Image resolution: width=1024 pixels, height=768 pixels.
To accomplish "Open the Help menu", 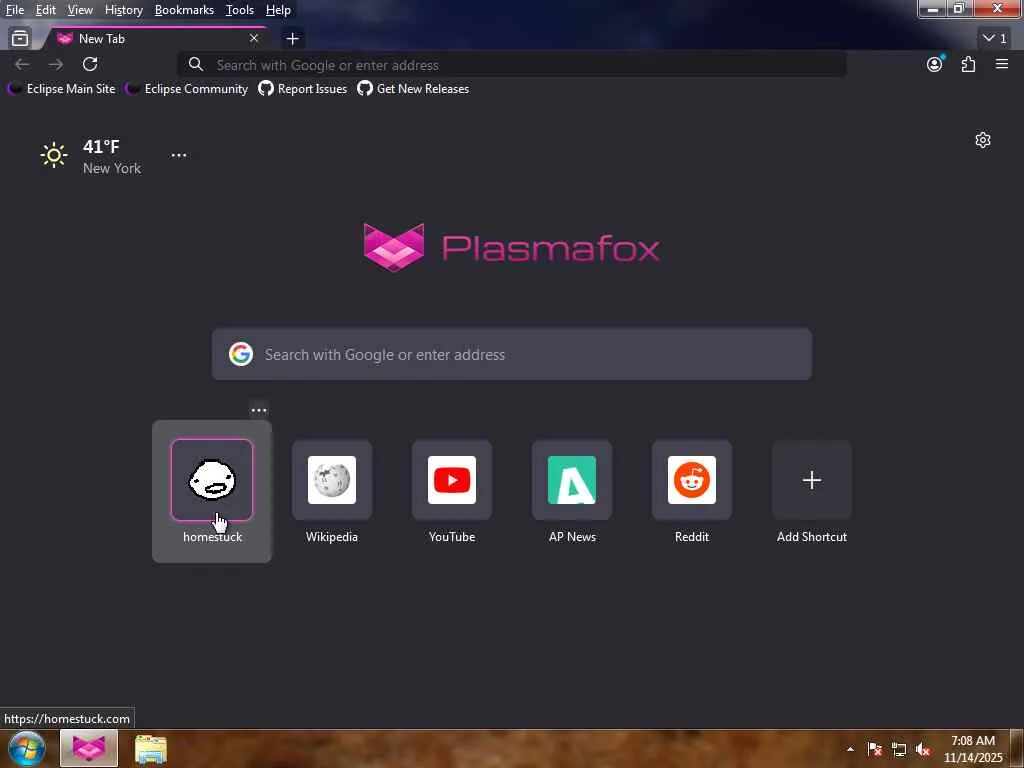I will click(x=278, y=10).
